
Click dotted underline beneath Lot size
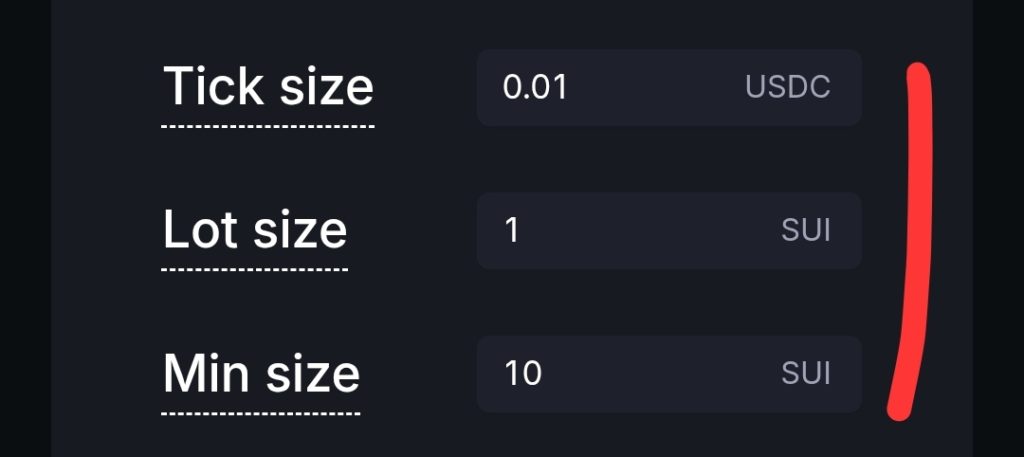(x=254, y=269)
